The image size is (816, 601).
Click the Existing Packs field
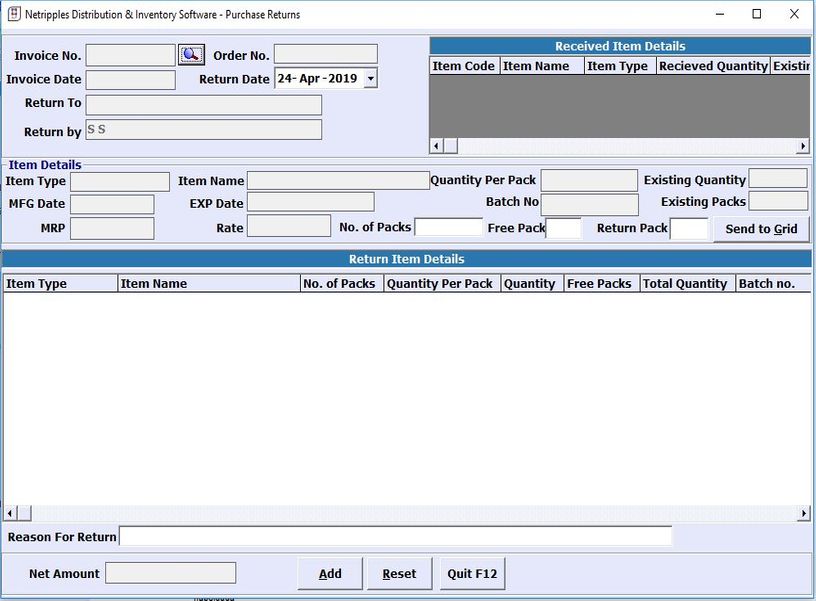779,201
